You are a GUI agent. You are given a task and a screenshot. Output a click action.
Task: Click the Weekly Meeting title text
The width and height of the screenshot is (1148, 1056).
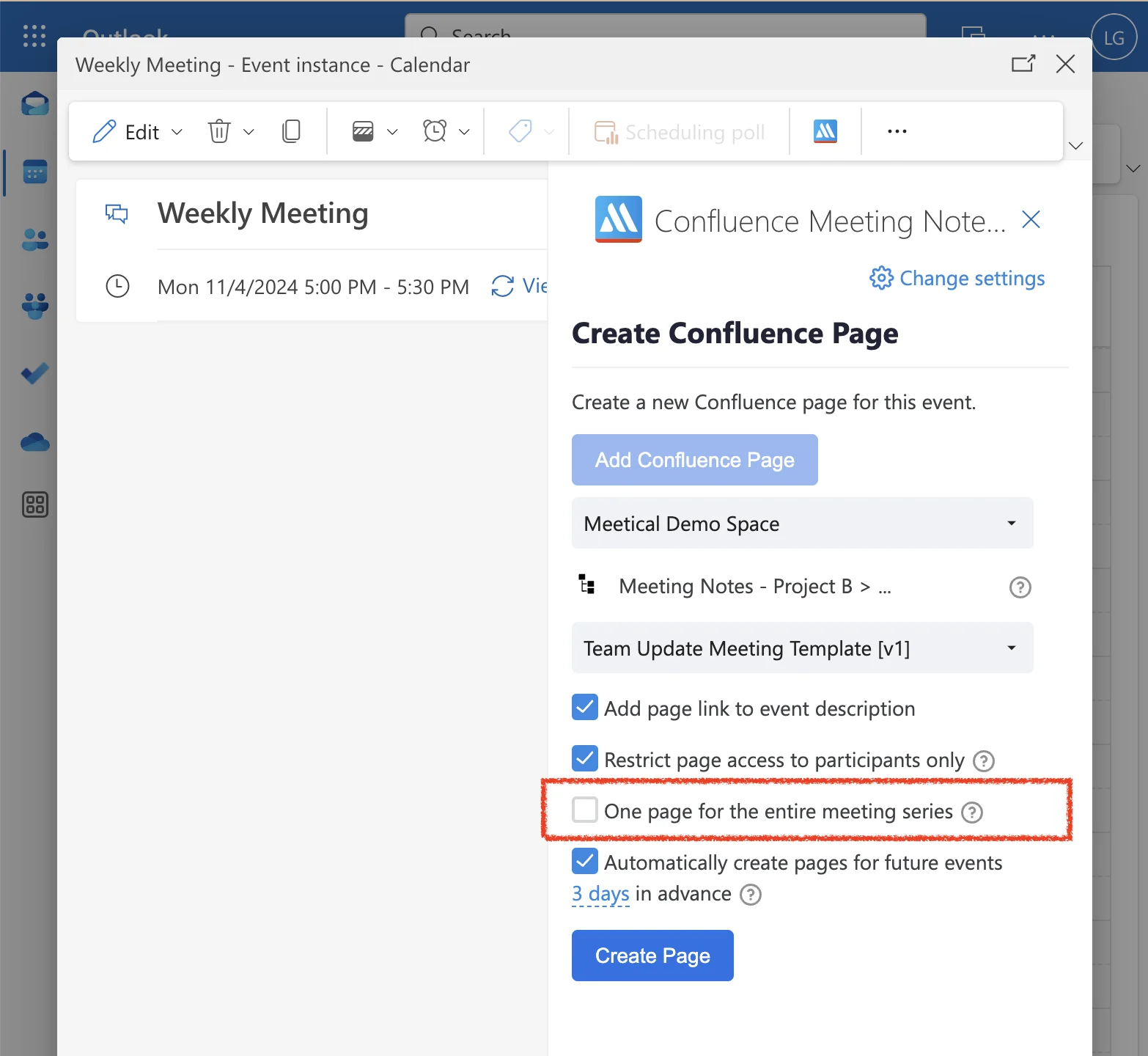click(262, 213)
